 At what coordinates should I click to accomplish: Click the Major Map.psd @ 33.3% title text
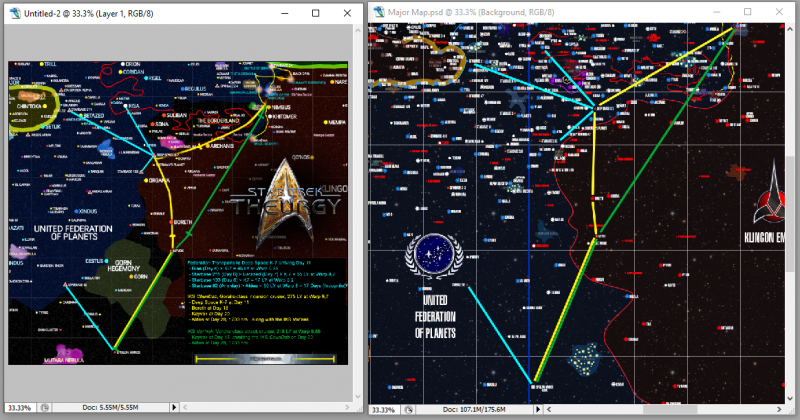471,12
